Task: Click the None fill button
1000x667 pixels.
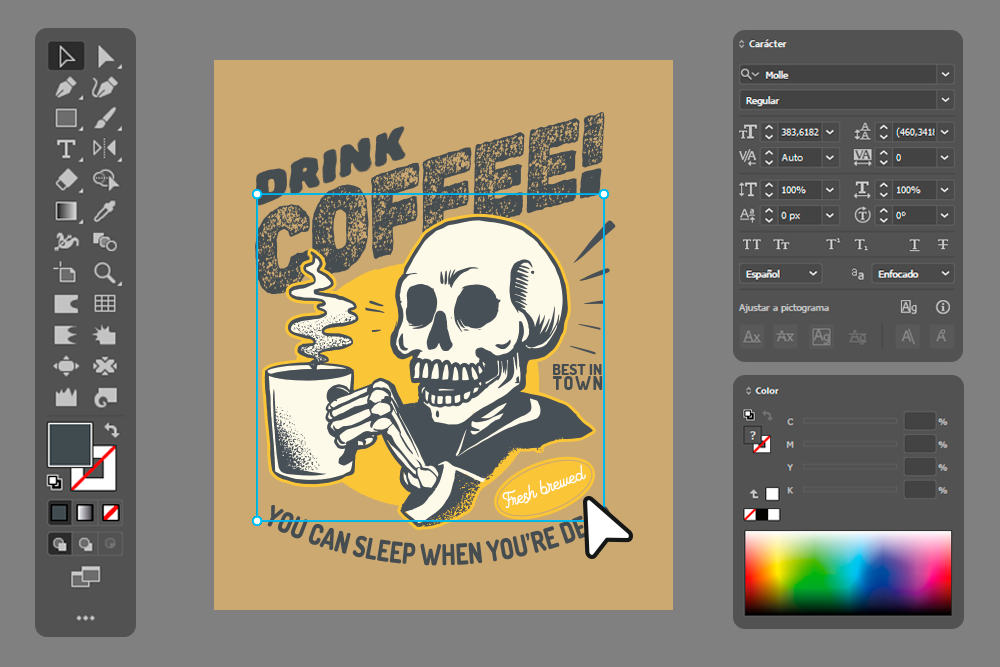Action: [x=111, y=513]
